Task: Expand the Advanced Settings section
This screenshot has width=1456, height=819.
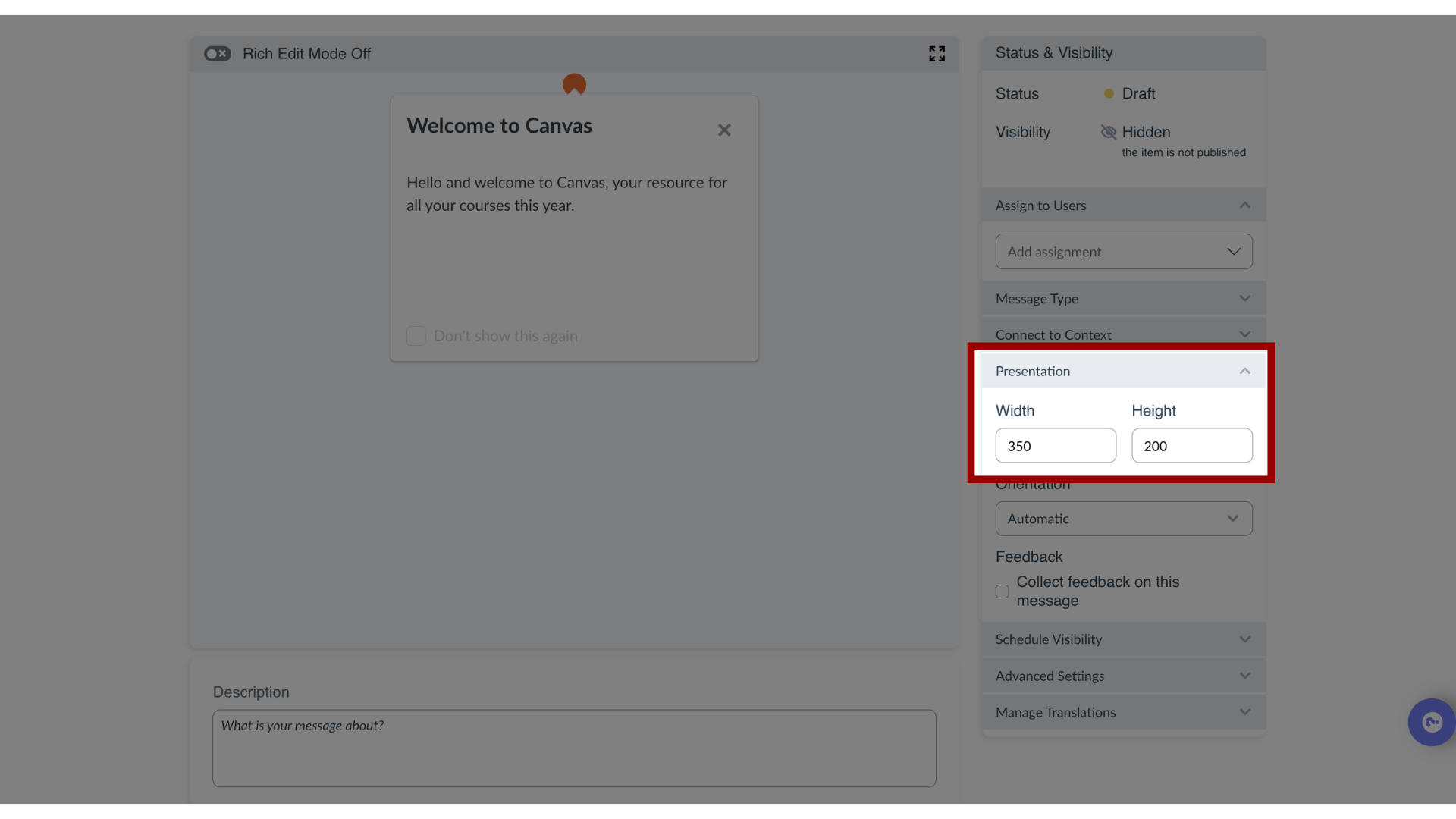Action: tap(1122, 675)
